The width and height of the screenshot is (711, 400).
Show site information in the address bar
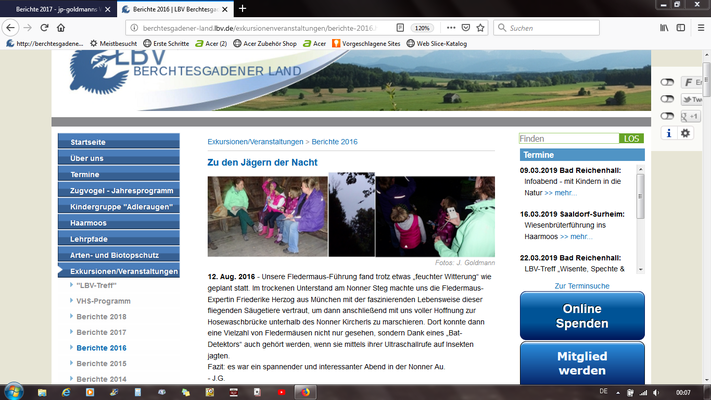click(x=134, y=28)
